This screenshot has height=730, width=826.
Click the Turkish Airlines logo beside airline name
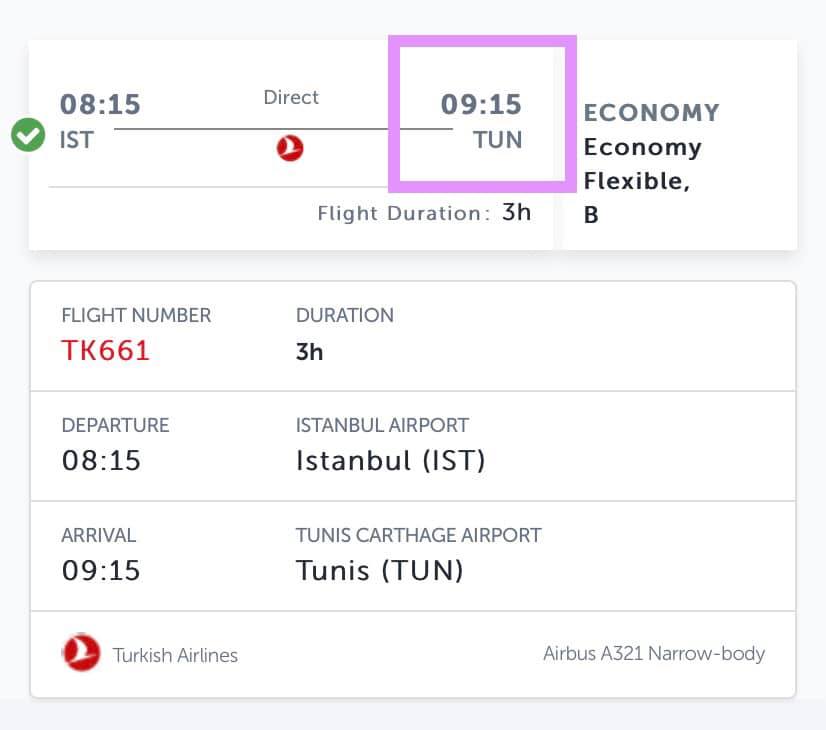[81, 653]
